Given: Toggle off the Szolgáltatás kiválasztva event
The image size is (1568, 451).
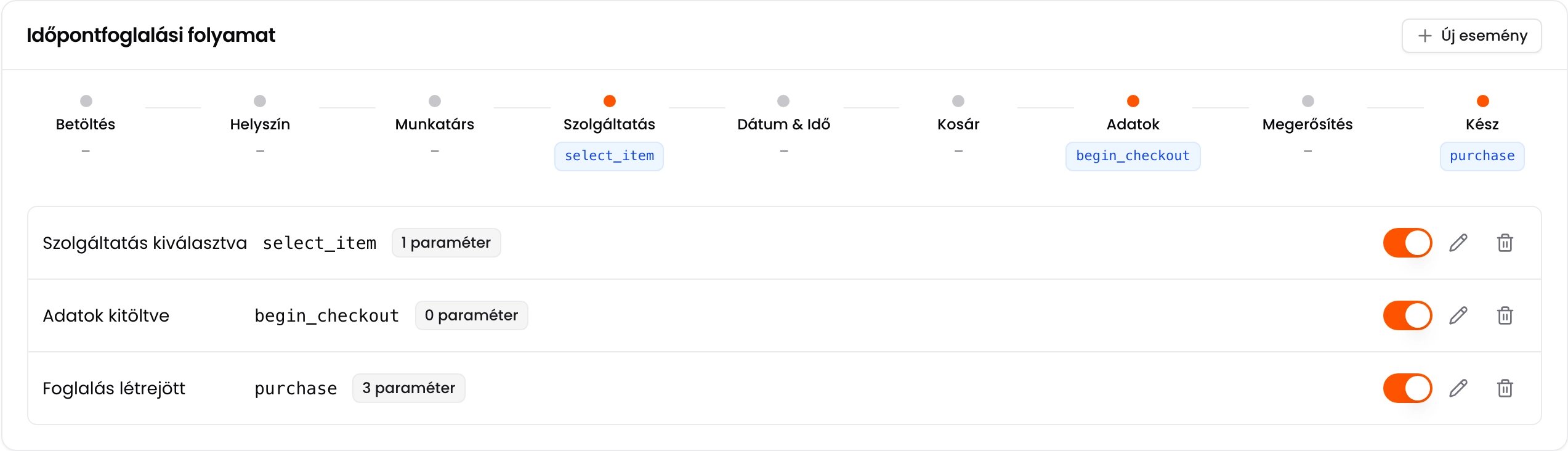Looking at the screenshot, I should tap(1407, 243).
